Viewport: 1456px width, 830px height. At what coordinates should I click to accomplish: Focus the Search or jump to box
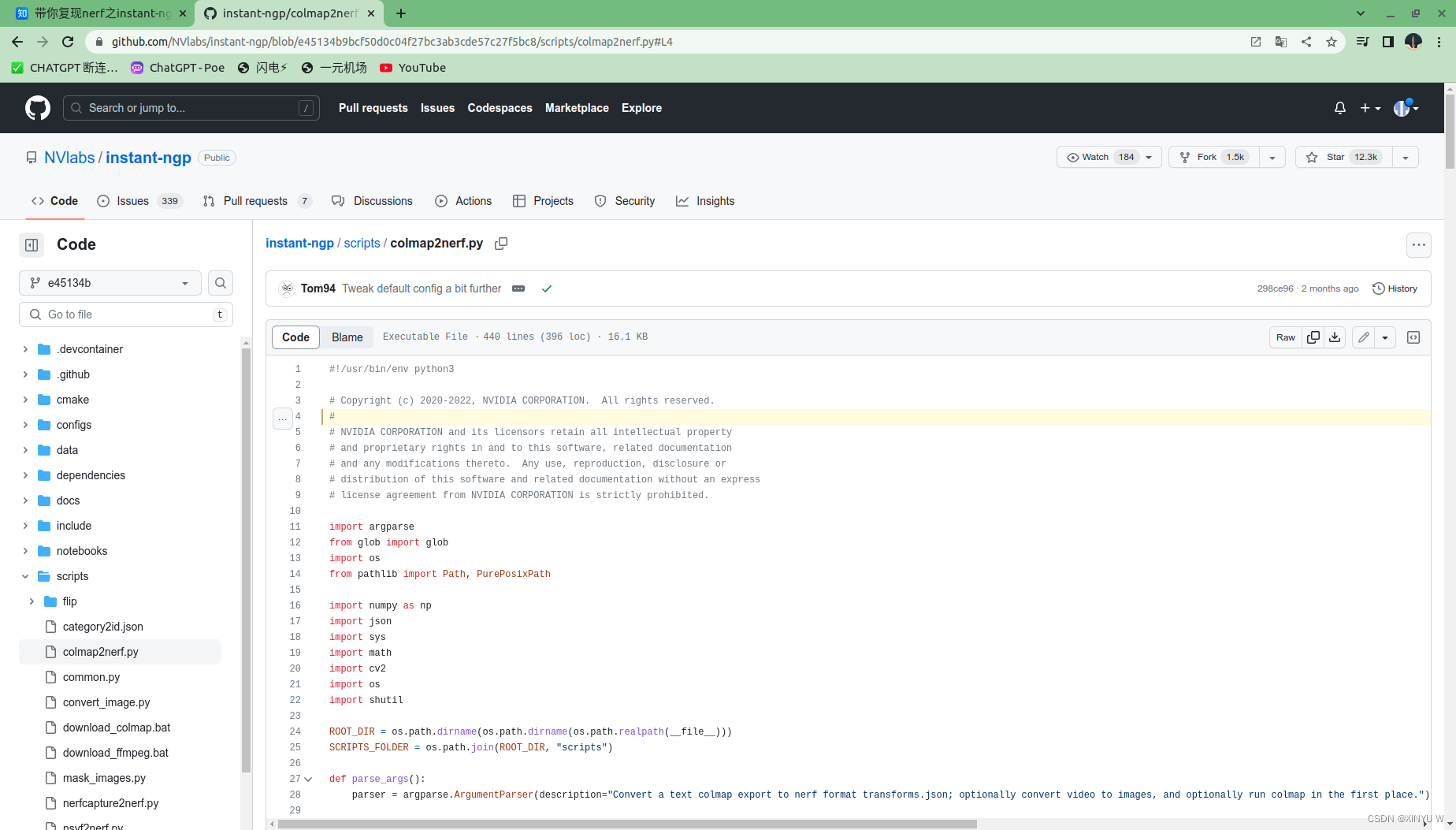191,108
